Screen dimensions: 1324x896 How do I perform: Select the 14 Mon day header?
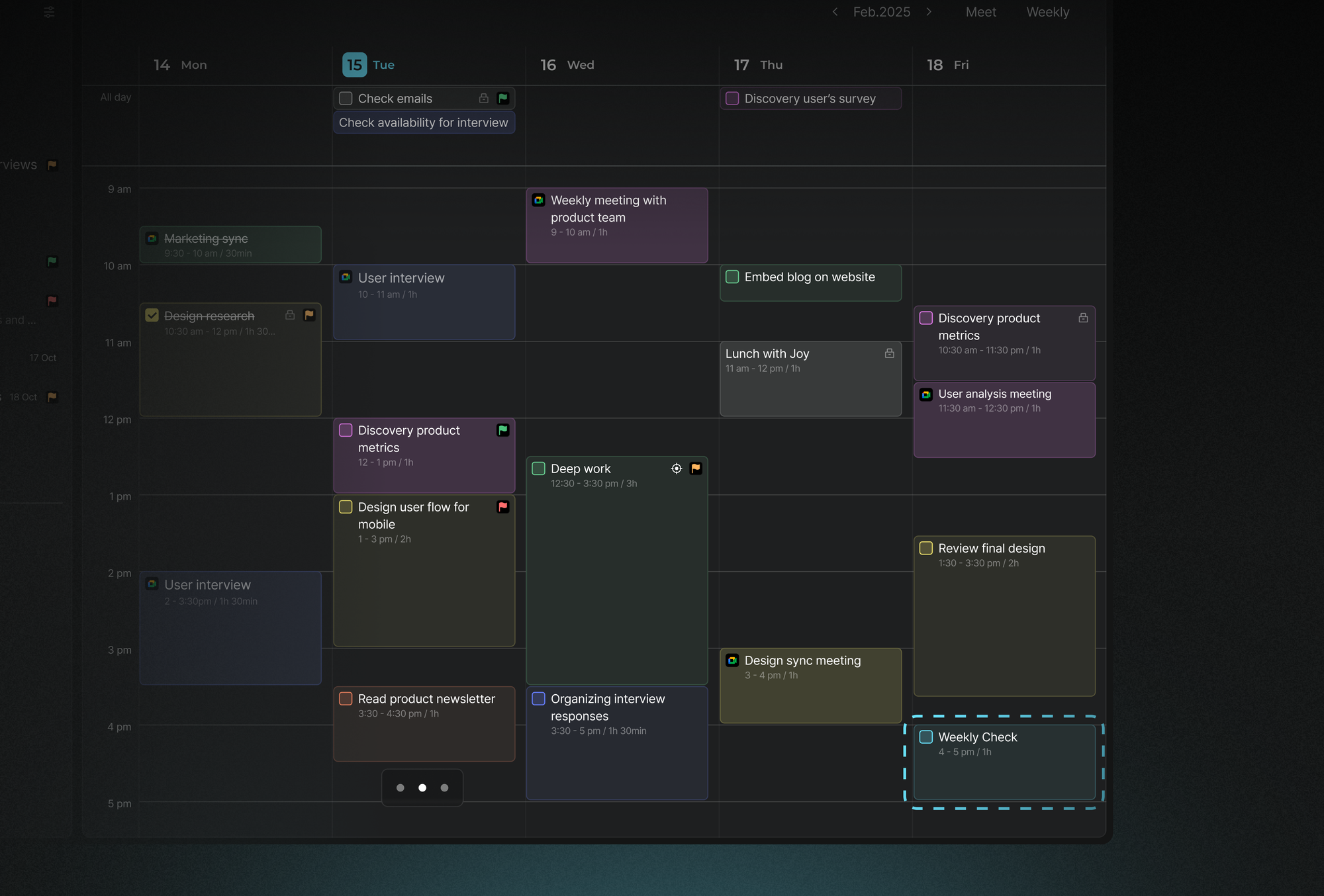(180, 65)
